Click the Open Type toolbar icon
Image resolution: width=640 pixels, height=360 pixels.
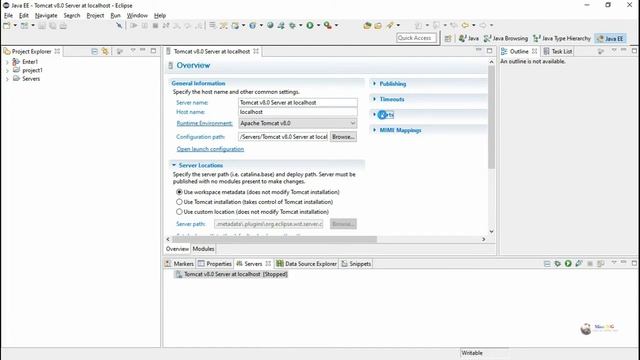367,25
